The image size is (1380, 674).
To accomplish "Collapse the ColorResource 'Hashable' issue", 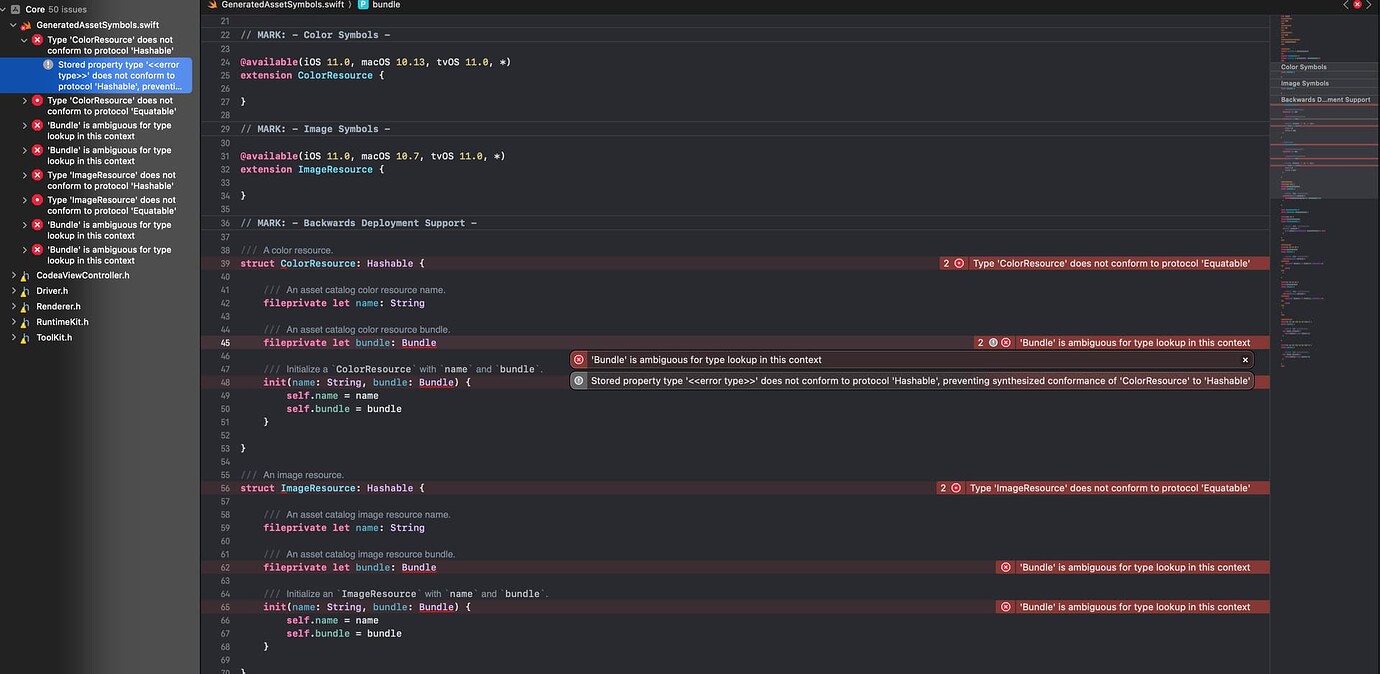I will [25, 40].
